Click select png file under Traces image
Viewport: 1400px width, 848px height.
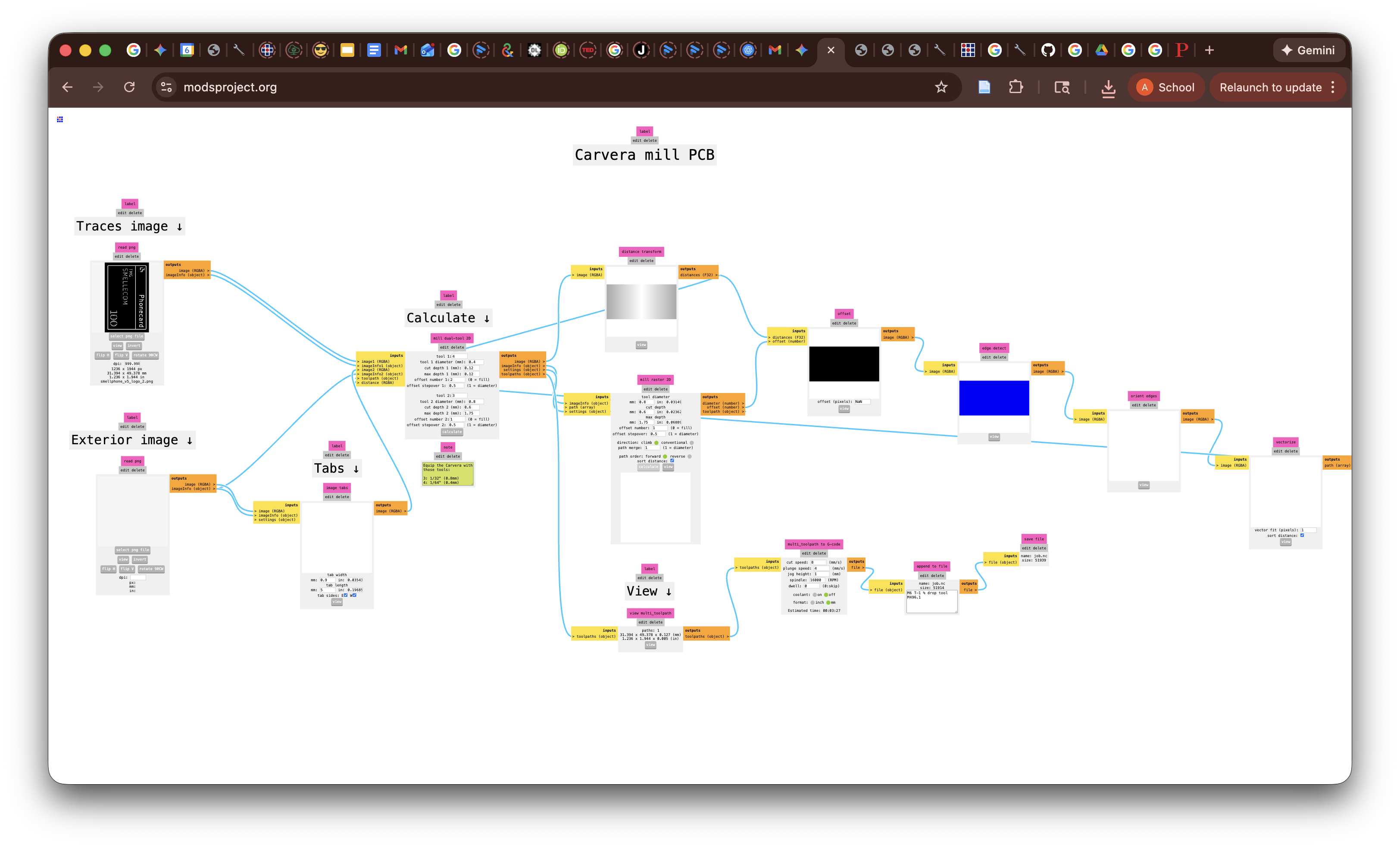tap(127, 336)
